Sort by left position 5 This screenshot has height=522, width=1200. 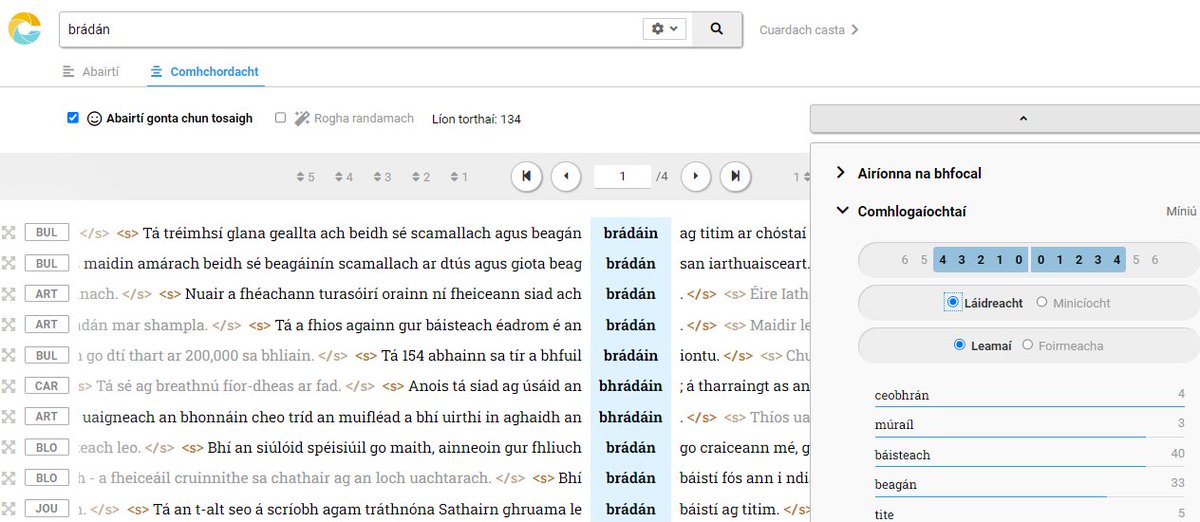click(x=306, y=177)
